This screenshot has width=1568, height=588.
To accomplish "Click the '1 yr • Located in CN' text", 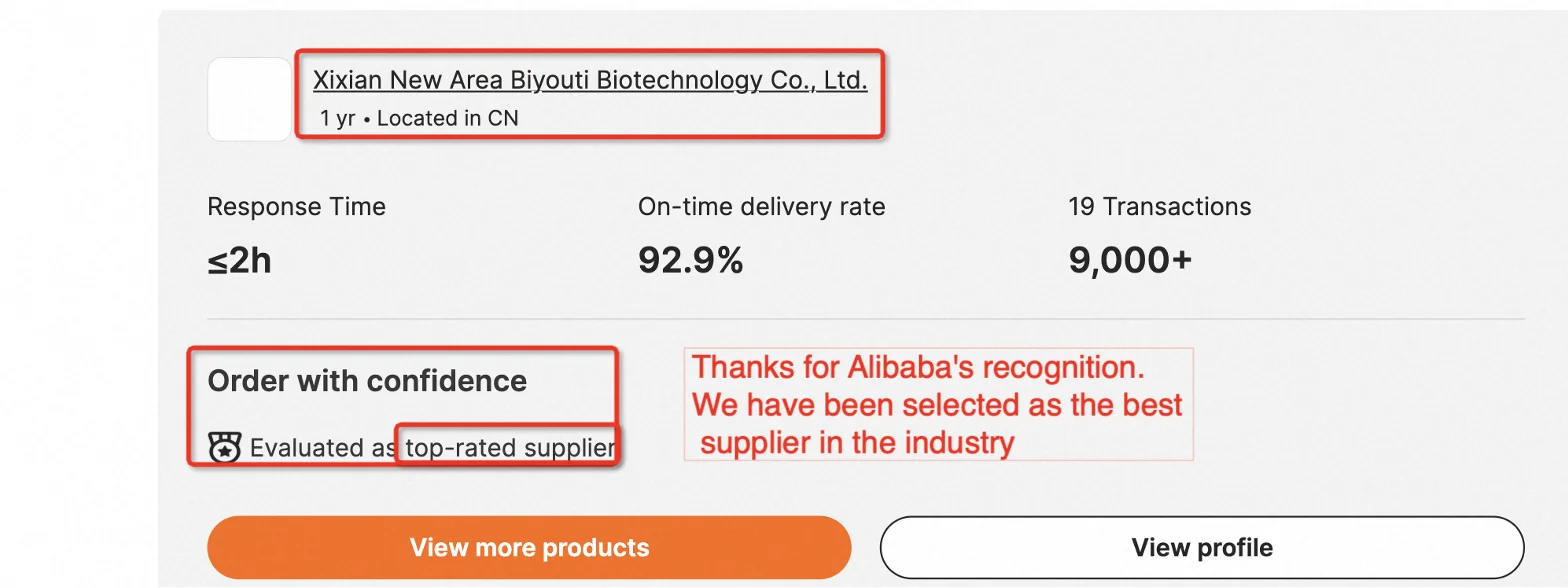I will coord(419,118).
